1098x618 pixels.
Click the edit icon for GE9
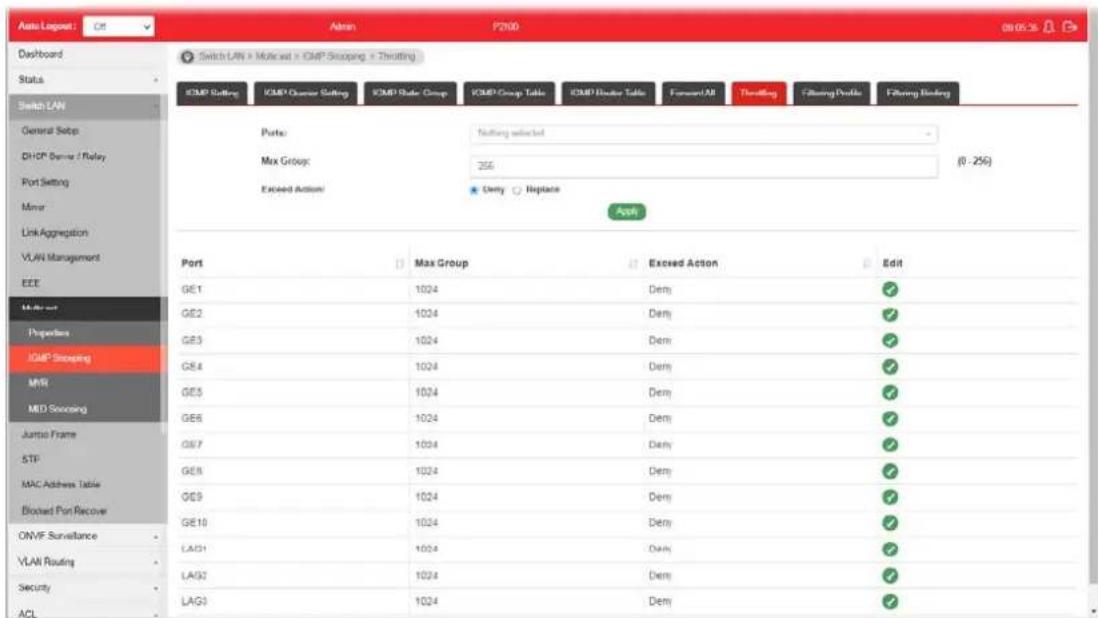890,497
